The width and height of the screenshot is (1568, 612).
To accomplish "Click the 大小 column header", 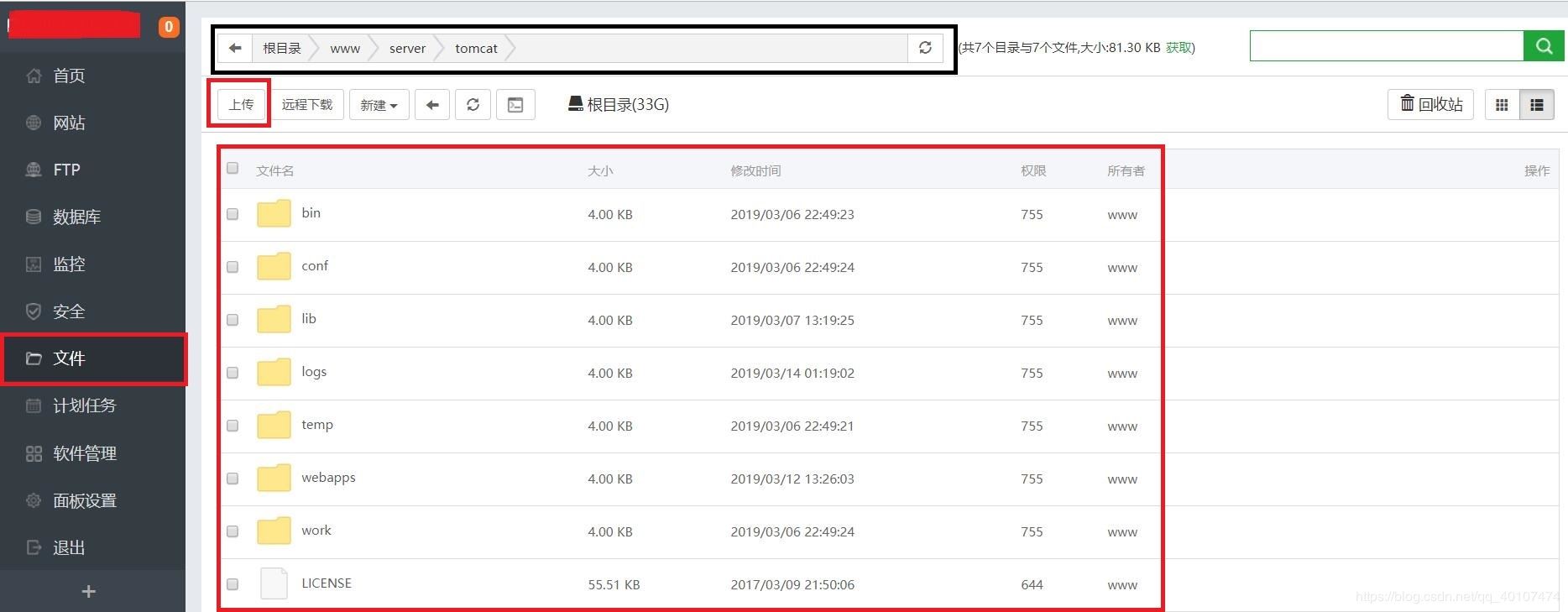I will coord(600,170).
